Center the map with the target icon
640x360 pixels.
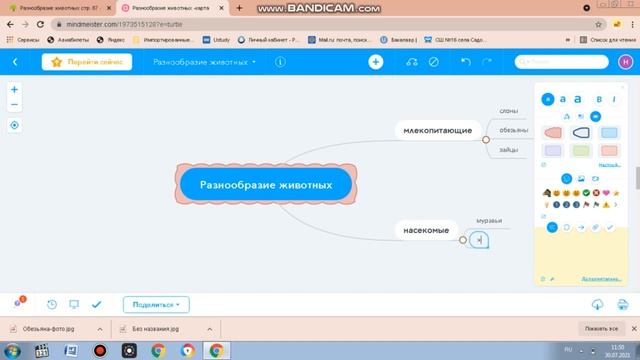[14, 125]
